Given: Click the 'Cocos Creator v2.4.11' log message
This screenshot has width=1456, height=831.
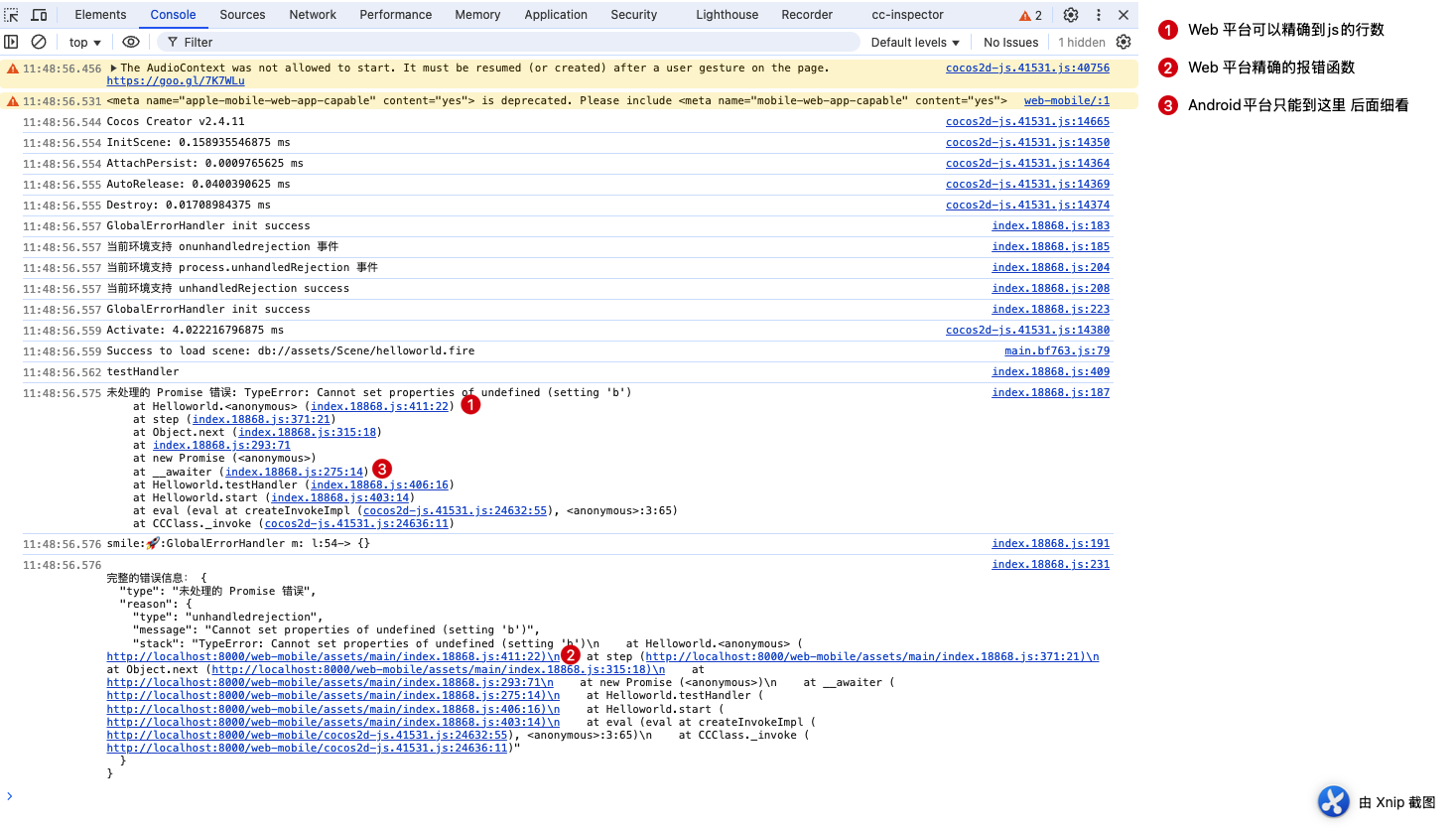Looking at the screenshot, I should [176, 122].
